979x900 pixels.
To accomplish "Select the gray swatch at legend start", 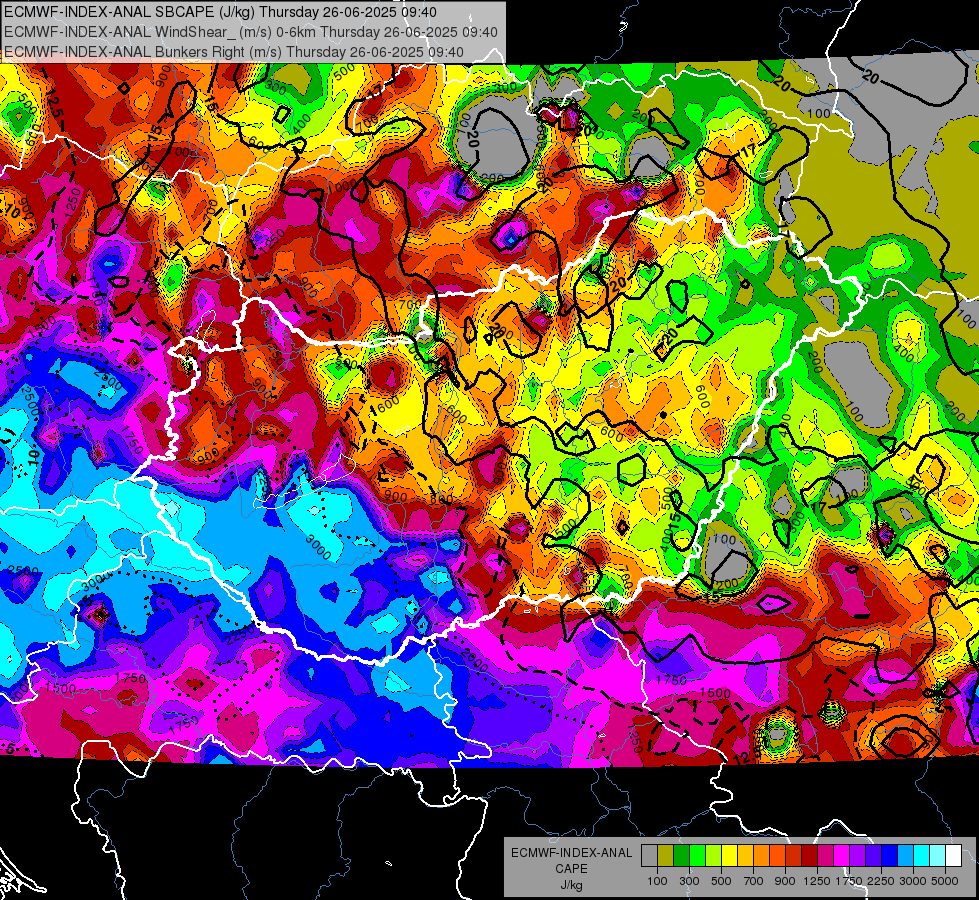I will pos(649,856).
